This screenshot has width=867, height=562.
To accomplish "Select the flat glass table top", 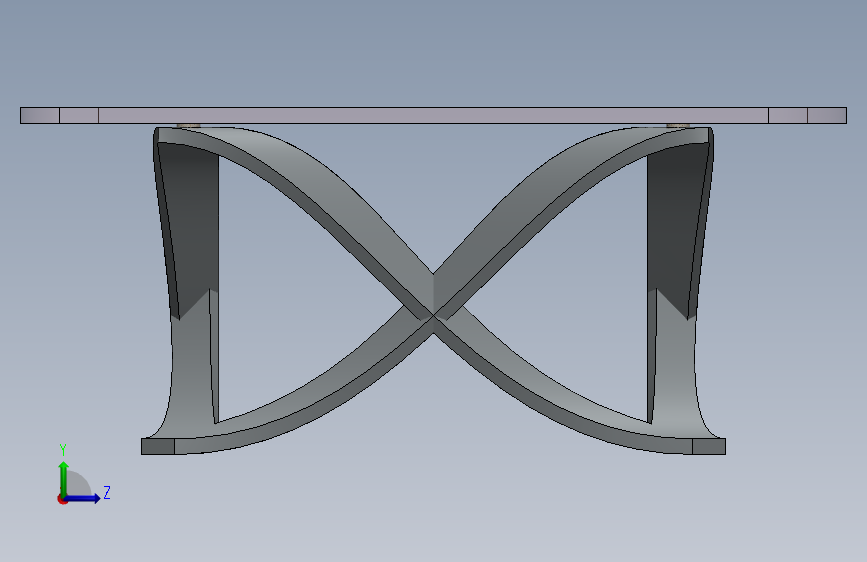I will (x=434, y=116).
